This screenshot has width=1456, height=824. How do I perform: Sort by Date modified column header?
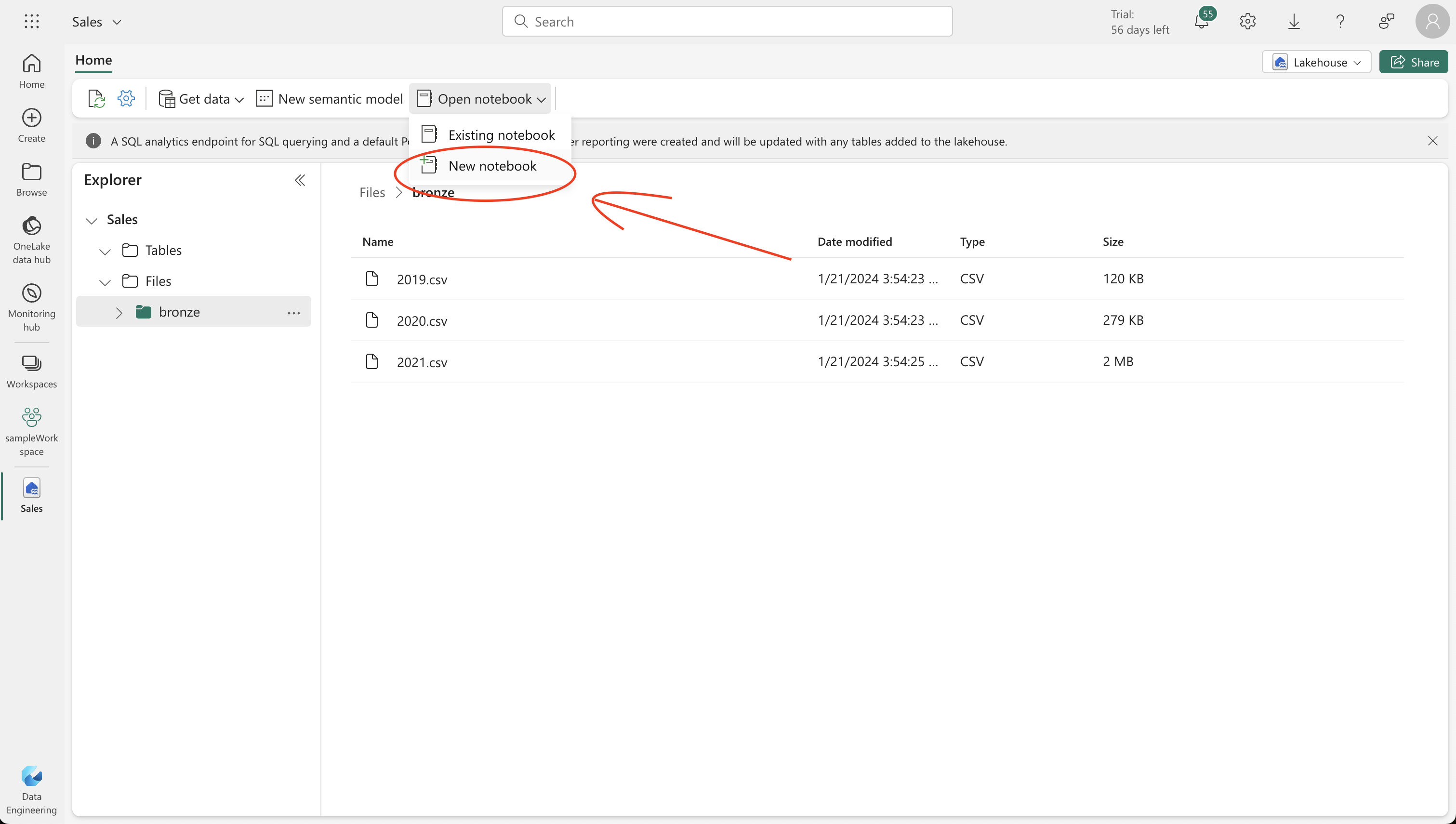[x=854, y=241]
